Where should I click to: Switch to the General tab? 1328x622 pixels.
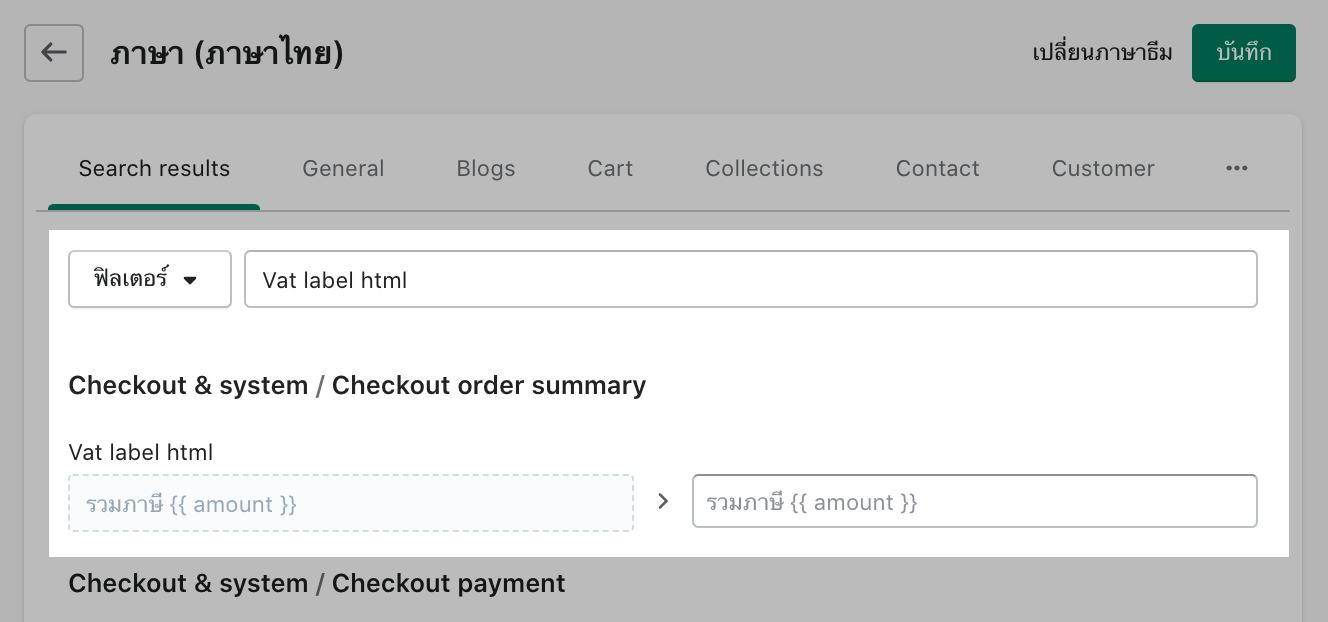pyautogui.click(x=343, y=168)
